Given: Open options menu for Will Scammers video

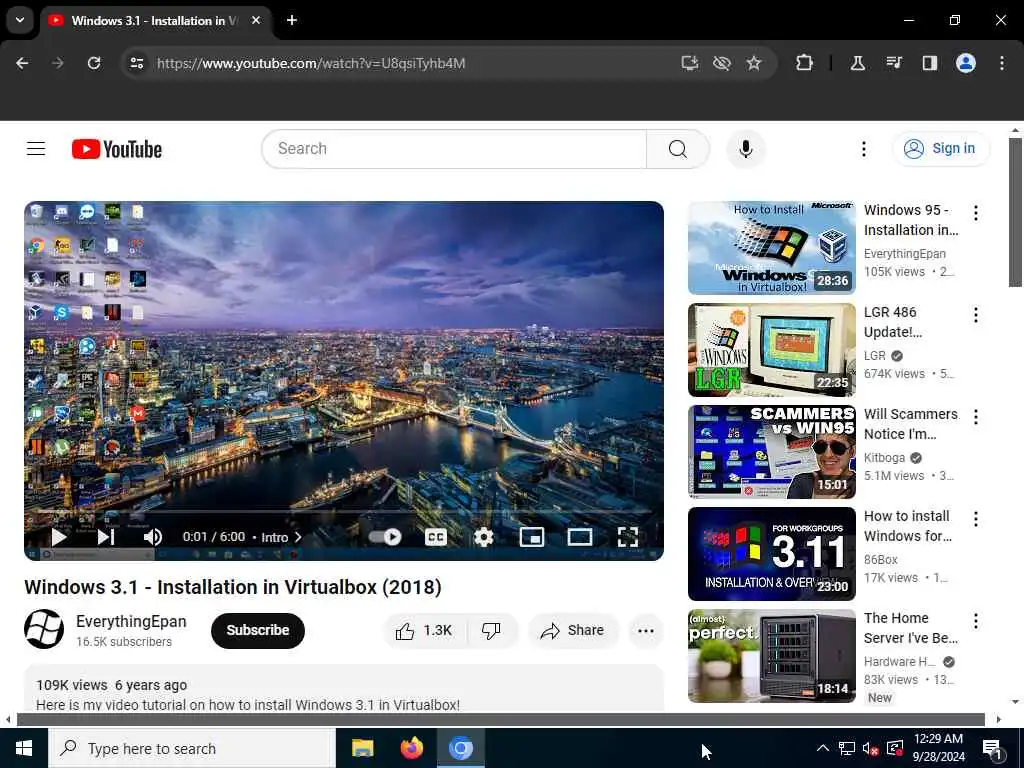Looking at the screenshot, I should click(975, 417).
